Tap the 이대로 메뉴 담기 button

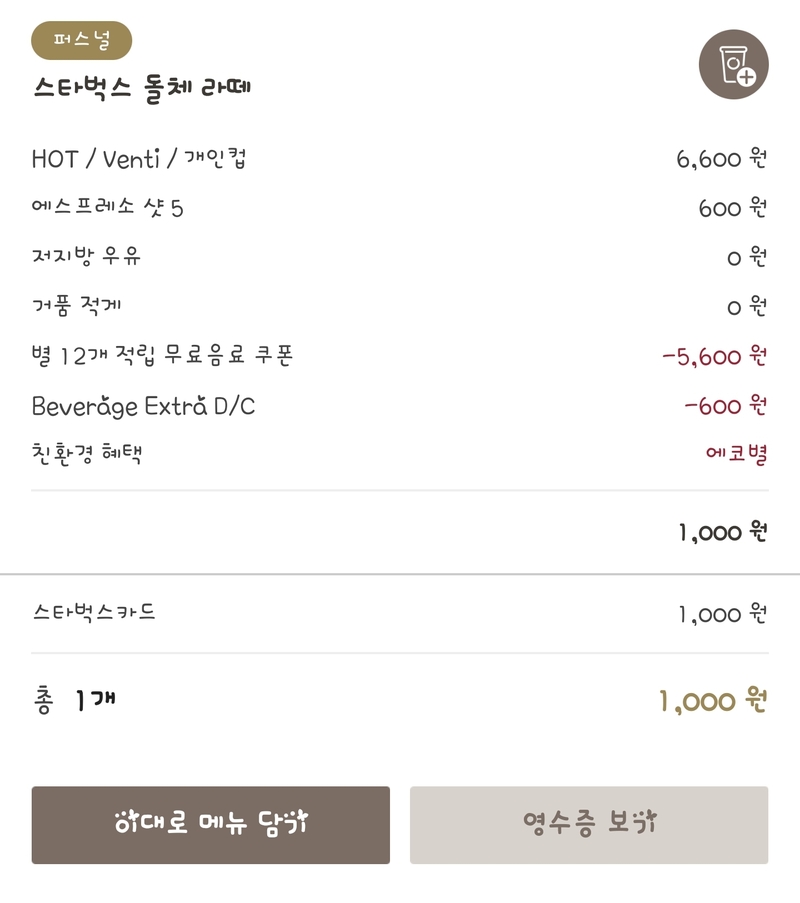[211, 825]
